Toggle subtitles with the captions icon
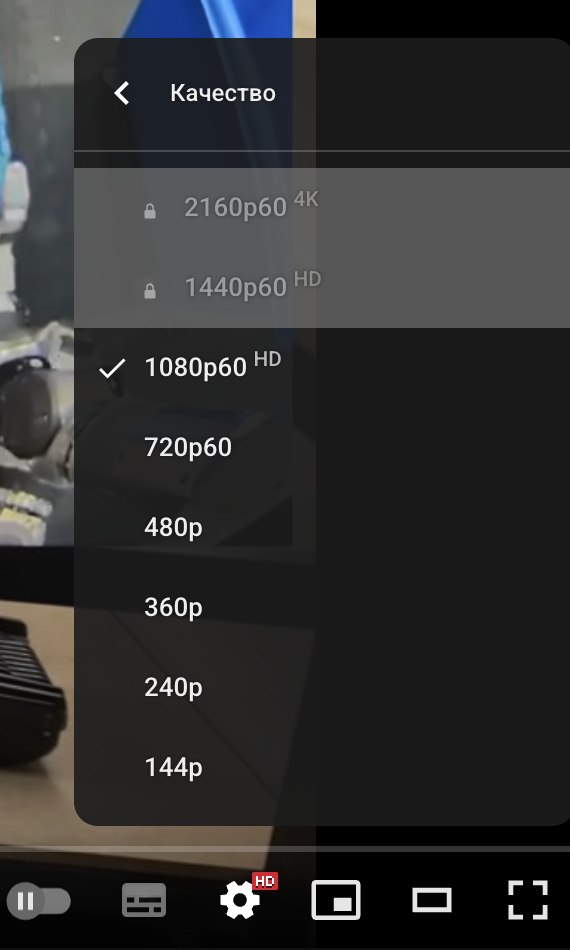Viewport: 570px width, 950px height. [x=144, y=900]
